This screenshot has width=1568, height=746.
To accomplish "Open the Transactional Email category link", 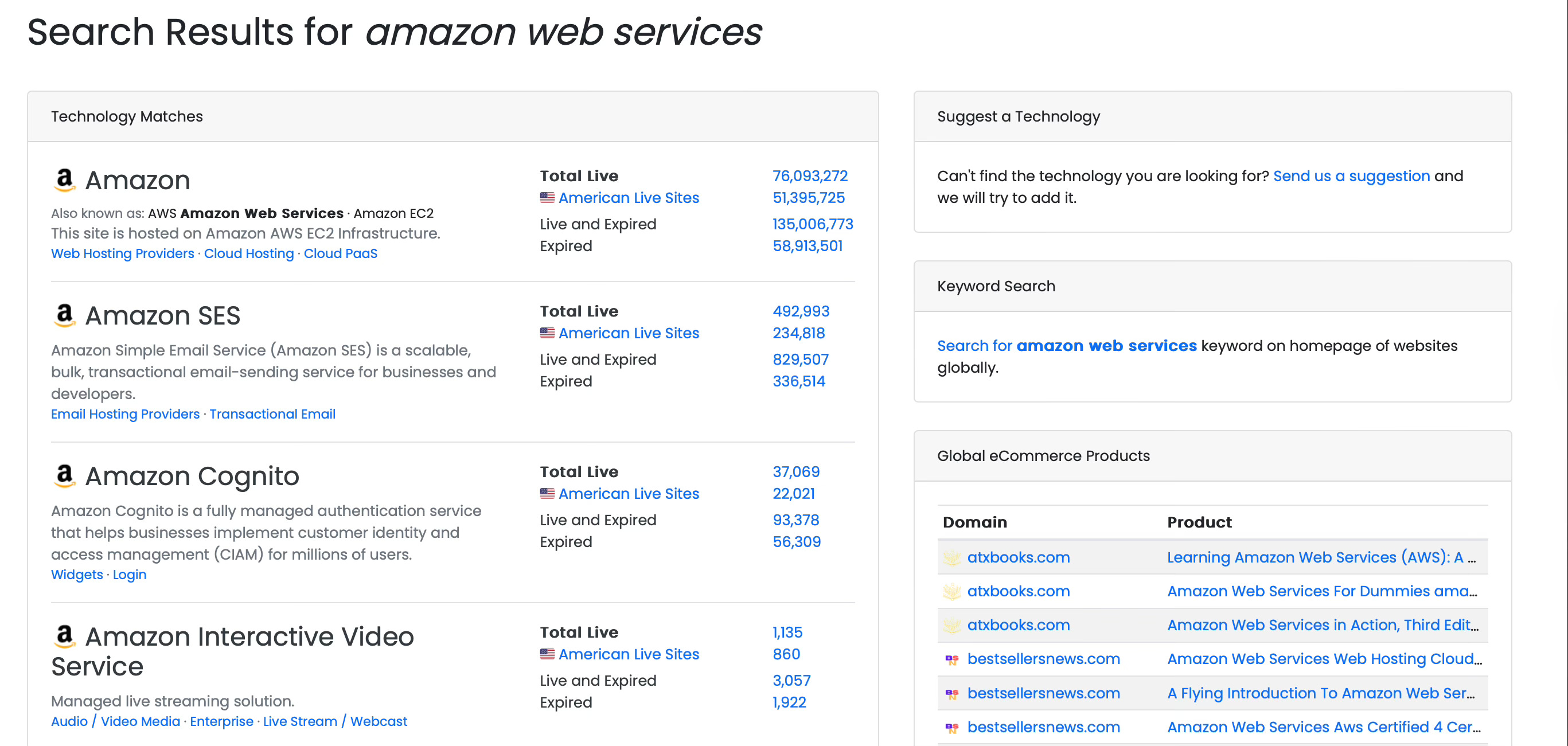I will (272, 414).
